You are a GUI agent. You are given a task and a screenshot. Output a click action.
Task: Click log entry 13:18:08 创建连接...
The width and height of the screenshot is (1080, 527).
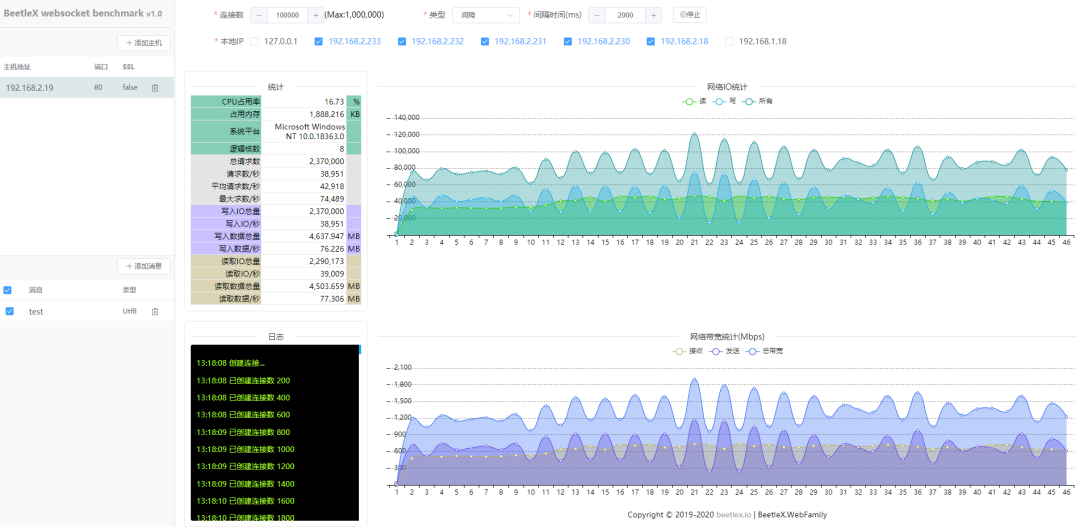[230, 362]
